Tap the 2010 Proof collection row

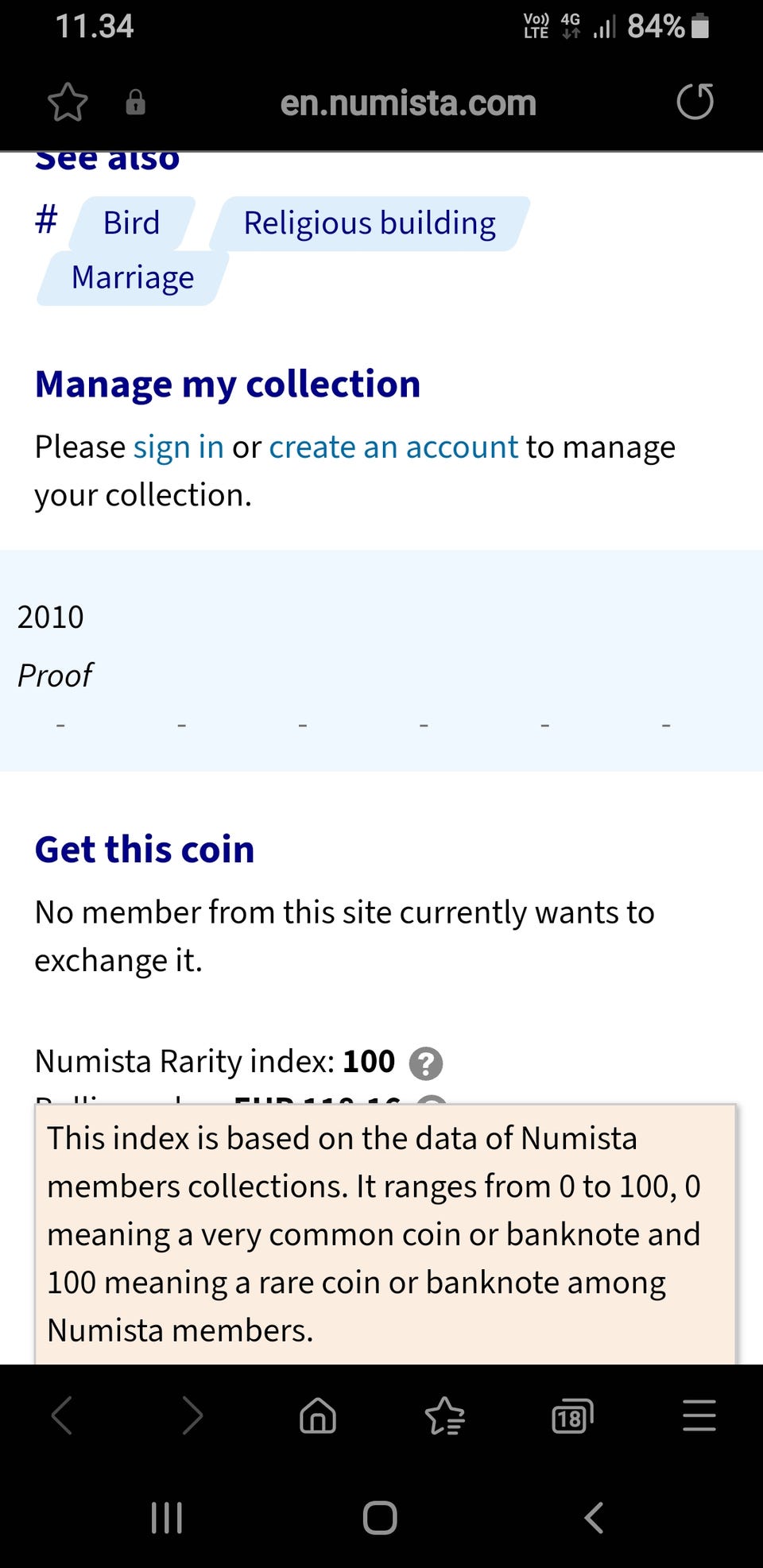(381, 660)
